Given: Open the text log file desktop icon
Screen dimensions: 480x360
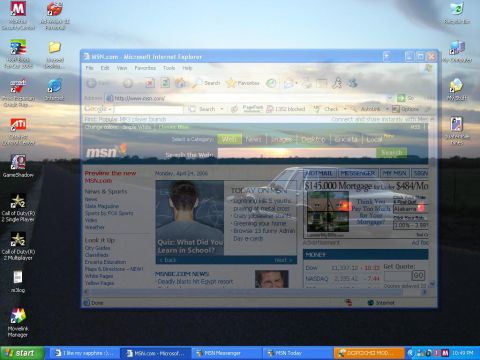Looking at the screenshot, I should [18, 281].
